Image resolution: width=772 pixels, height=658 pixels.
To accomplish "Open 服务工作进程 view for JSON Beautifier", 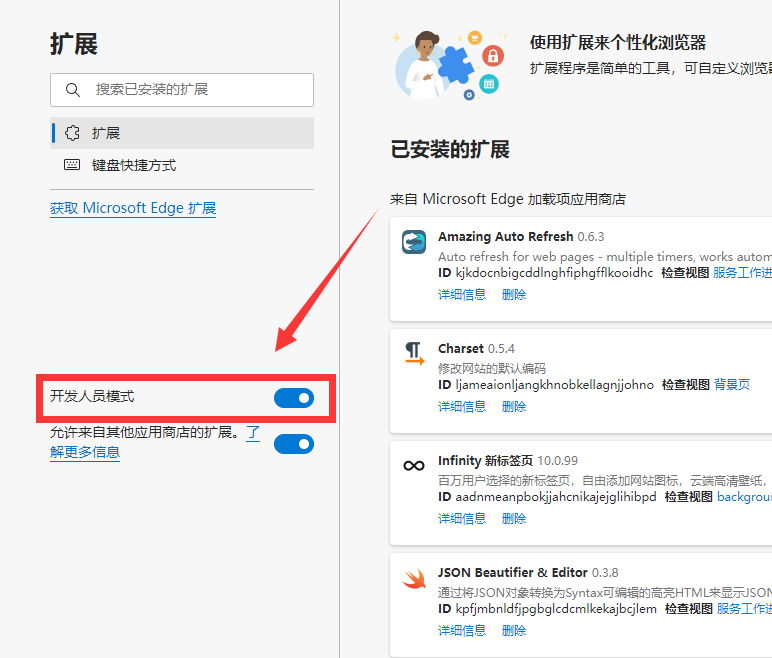I will pyautogui.click(x=744, y=609).
